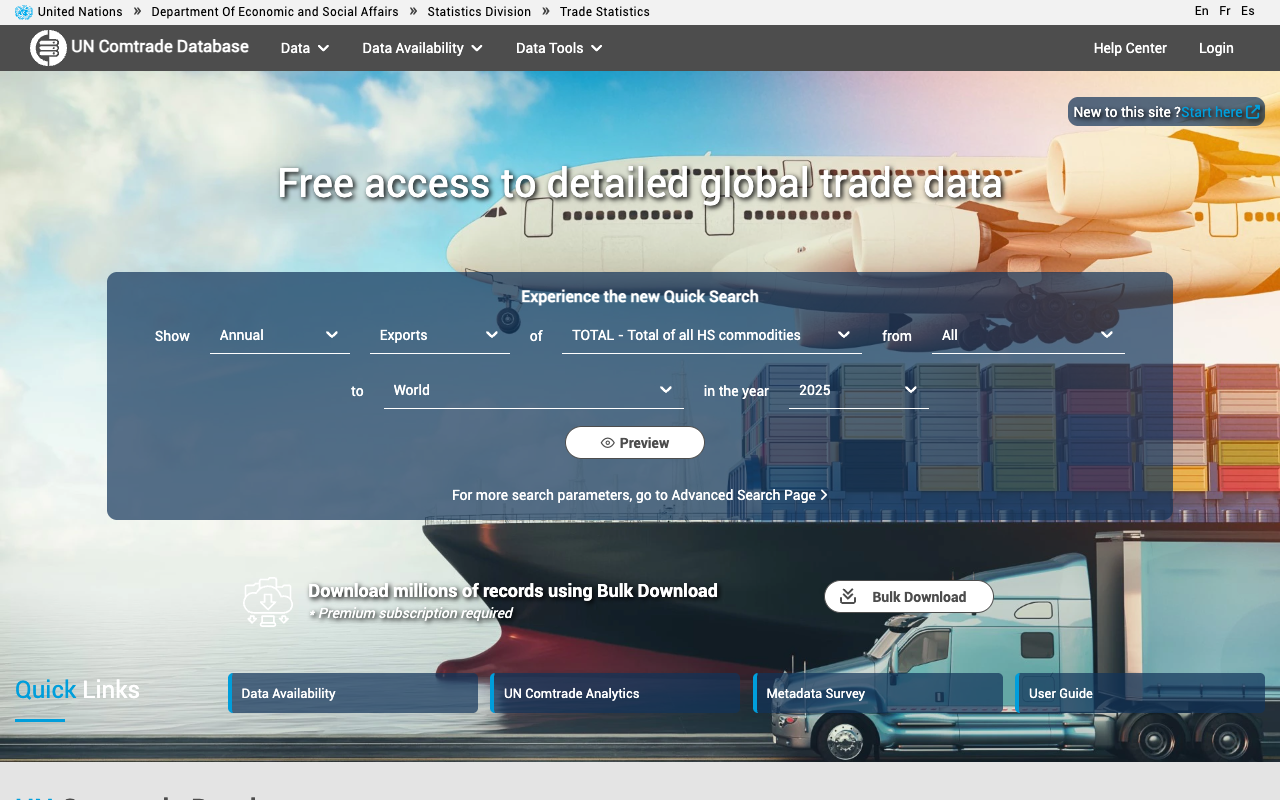Open the Data menu
The width and height of the screenshot is (1280, 800).
coord(304,48)
